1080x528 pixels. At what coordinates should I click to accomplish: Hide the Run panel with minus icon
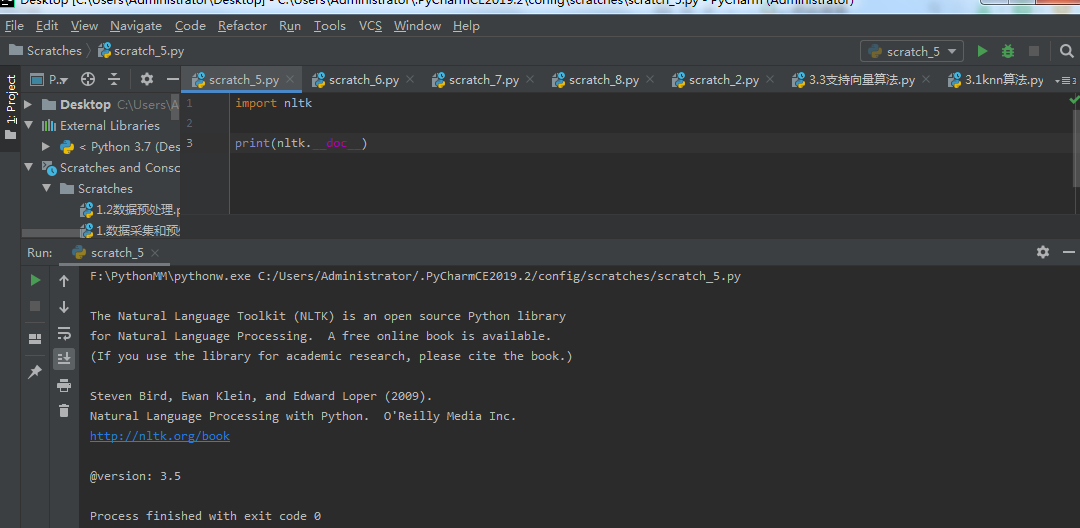coord(1068,252)
